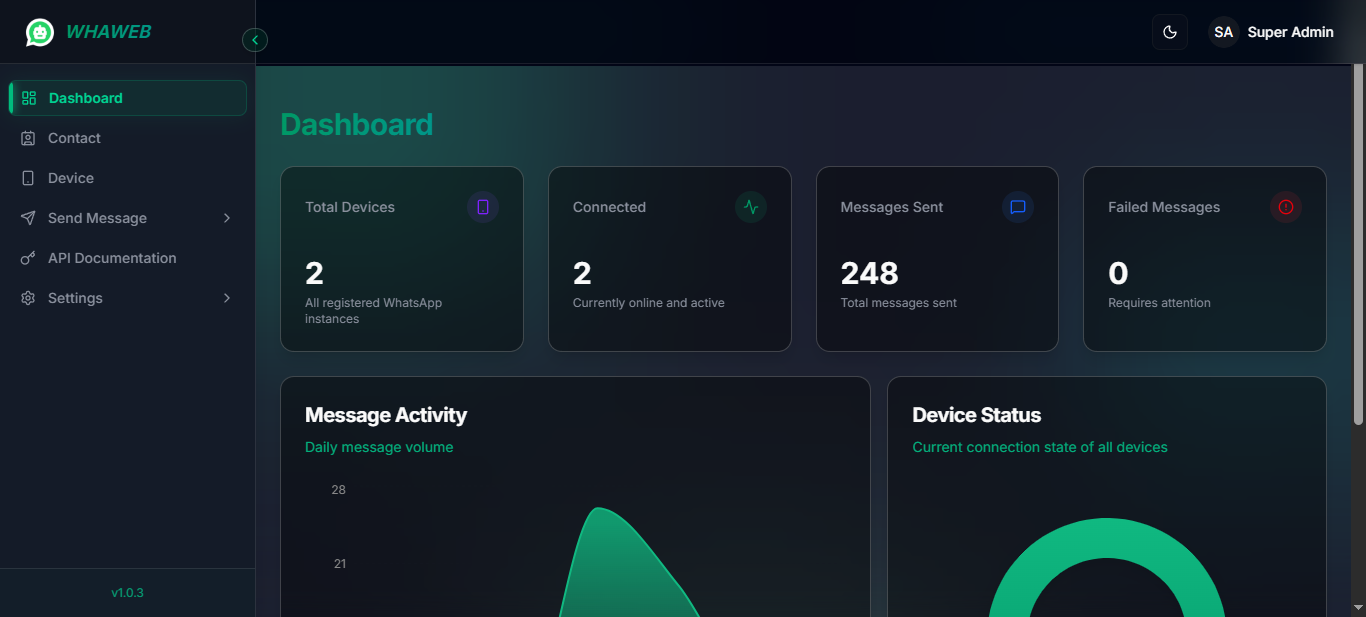Toggle dark mode with the moon icon

click(x=1169, y=31)
